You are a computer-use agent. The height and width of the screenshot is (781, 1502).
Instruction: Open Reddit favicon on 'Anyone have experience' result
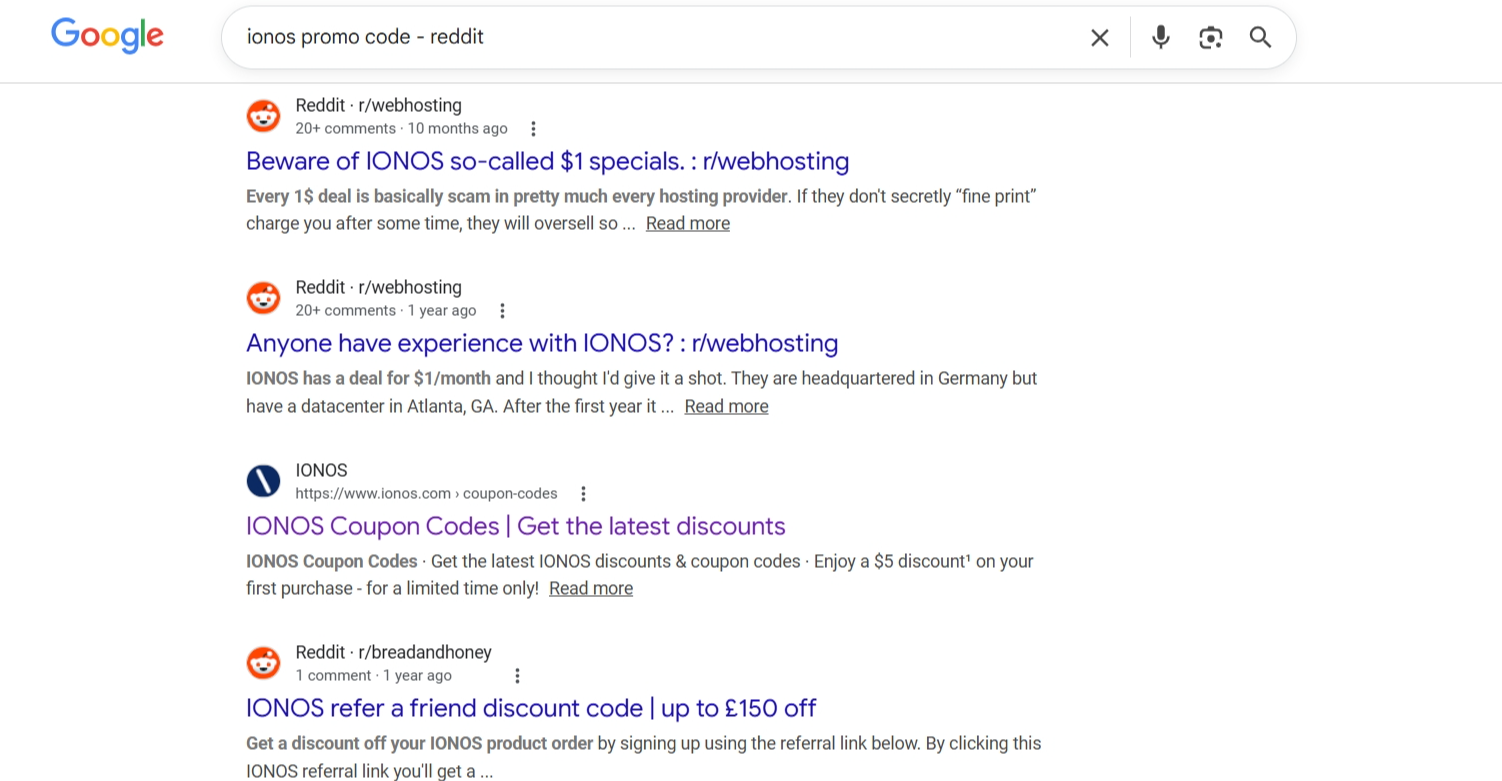264,298
